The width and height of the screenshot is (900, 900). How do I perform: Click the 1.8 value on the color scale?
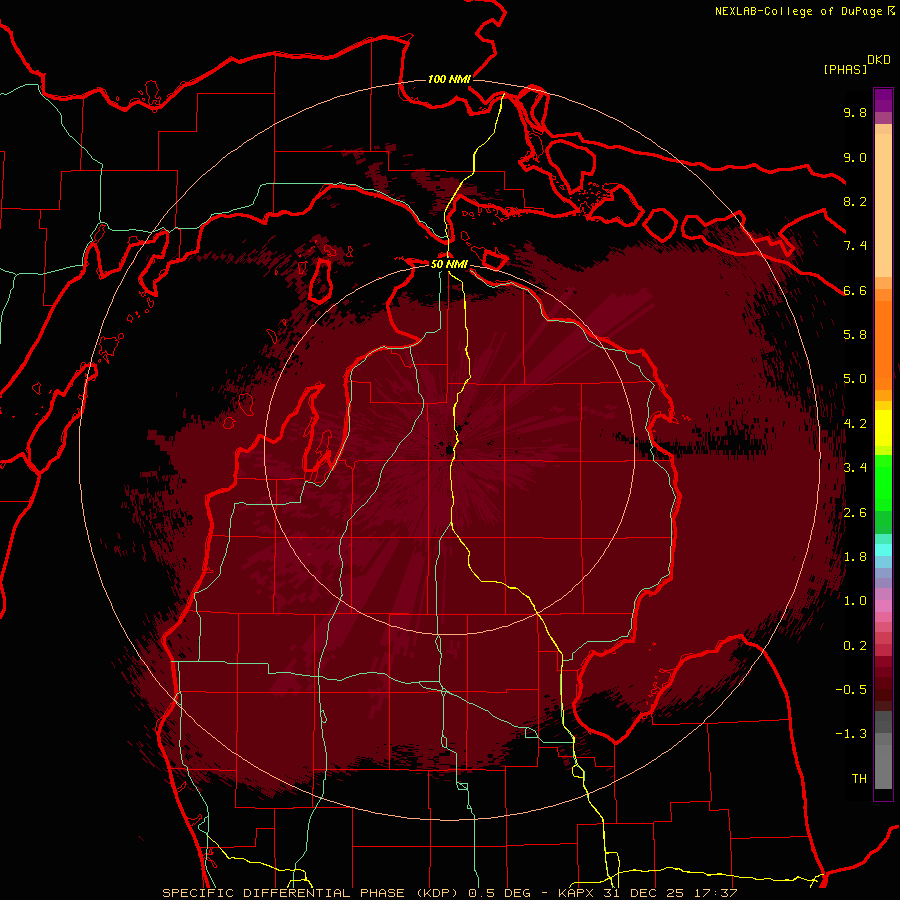pyautogui.click(x=855, y=557)
